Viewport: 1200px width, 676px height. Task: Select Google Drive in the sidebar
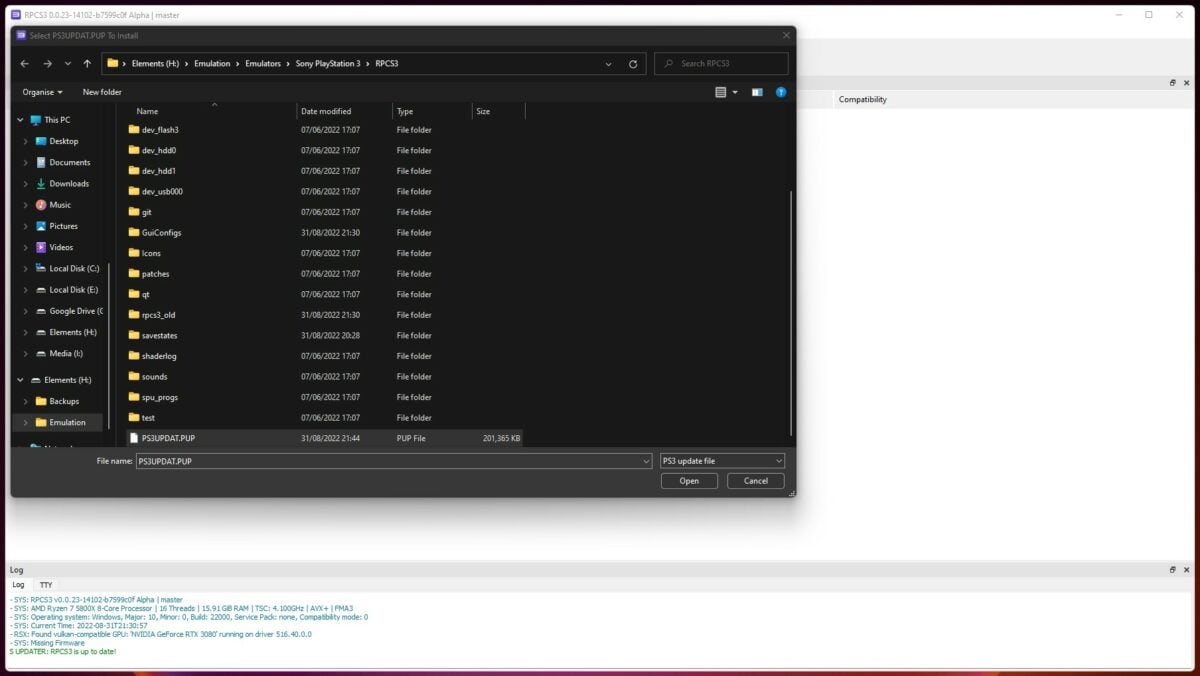coord(75,311)
